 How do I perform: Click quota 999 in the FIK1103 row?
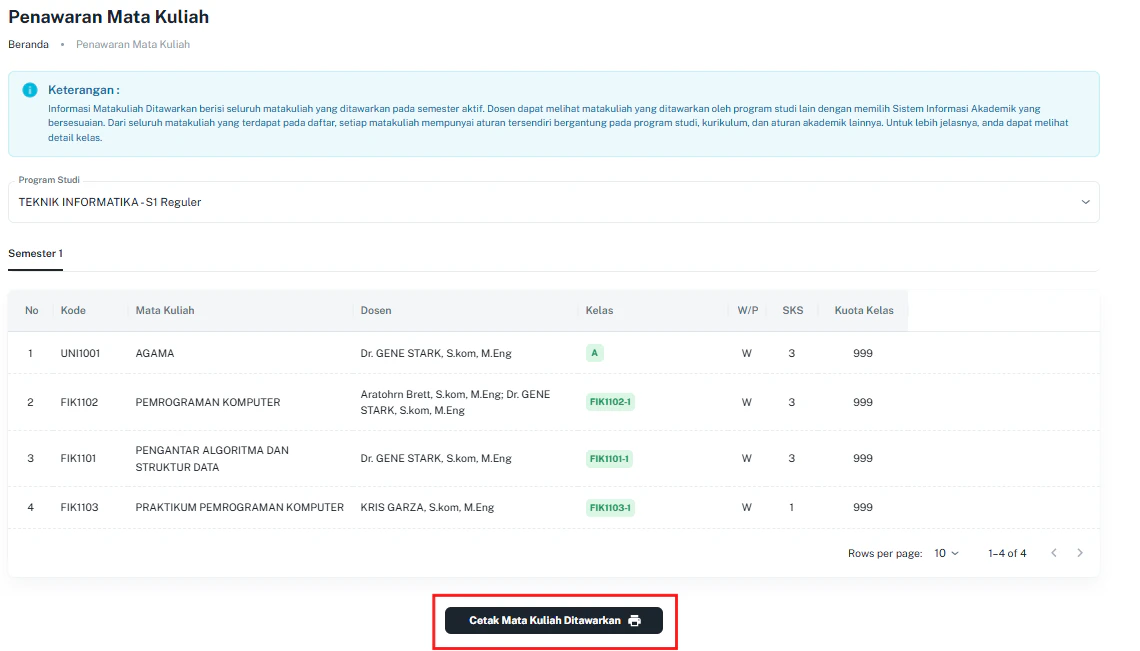[863, 508]
